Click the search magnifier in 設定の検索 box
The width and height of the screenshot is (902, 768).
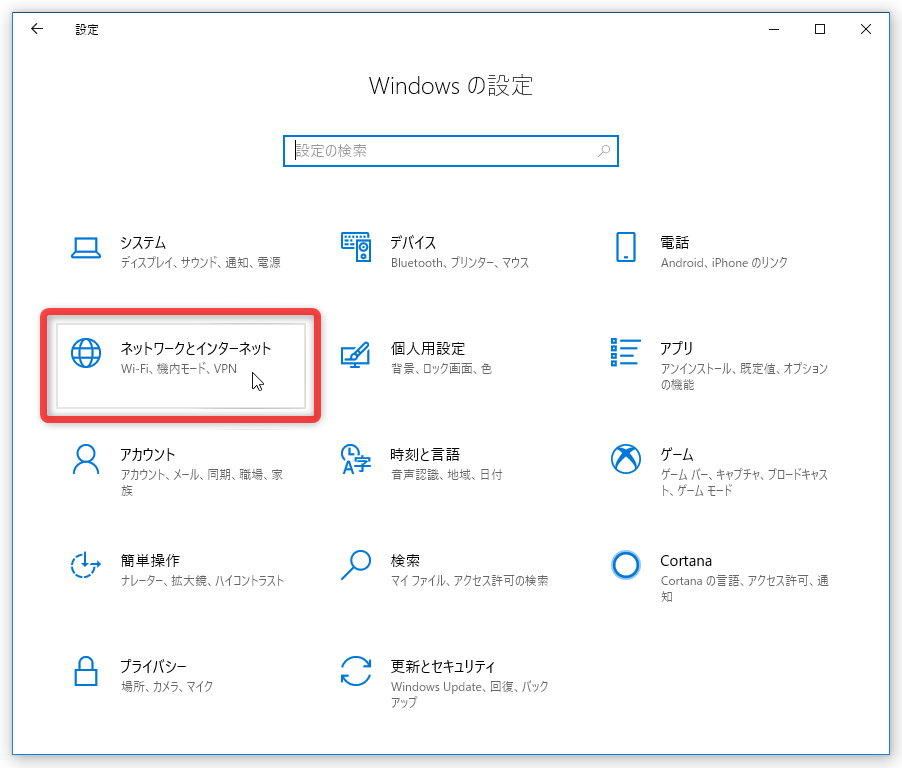(x=603, y=151)
